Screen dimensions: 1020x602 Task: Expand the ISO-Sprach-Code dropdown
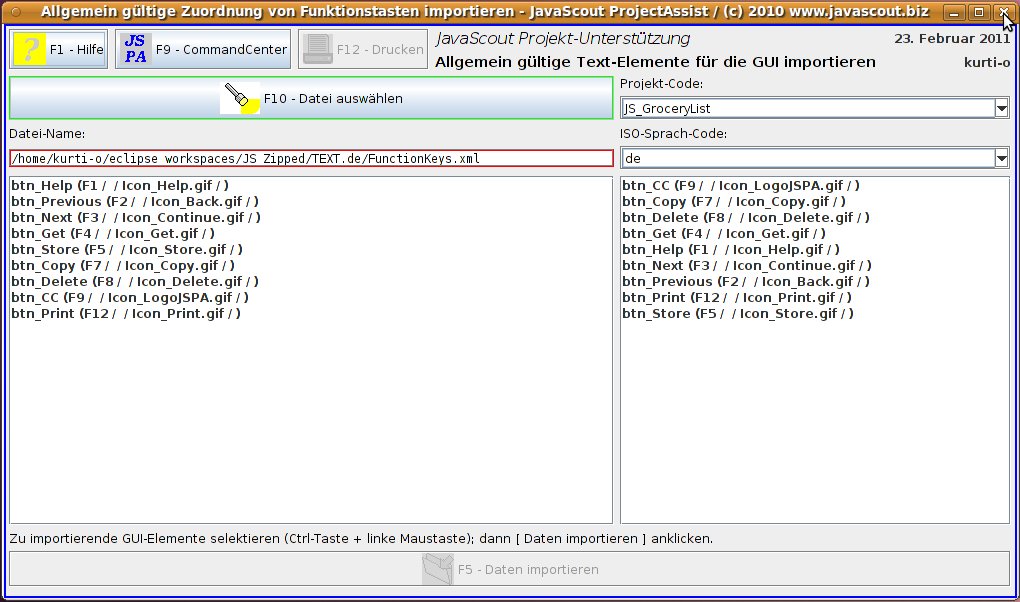(x=1001, y=158)
